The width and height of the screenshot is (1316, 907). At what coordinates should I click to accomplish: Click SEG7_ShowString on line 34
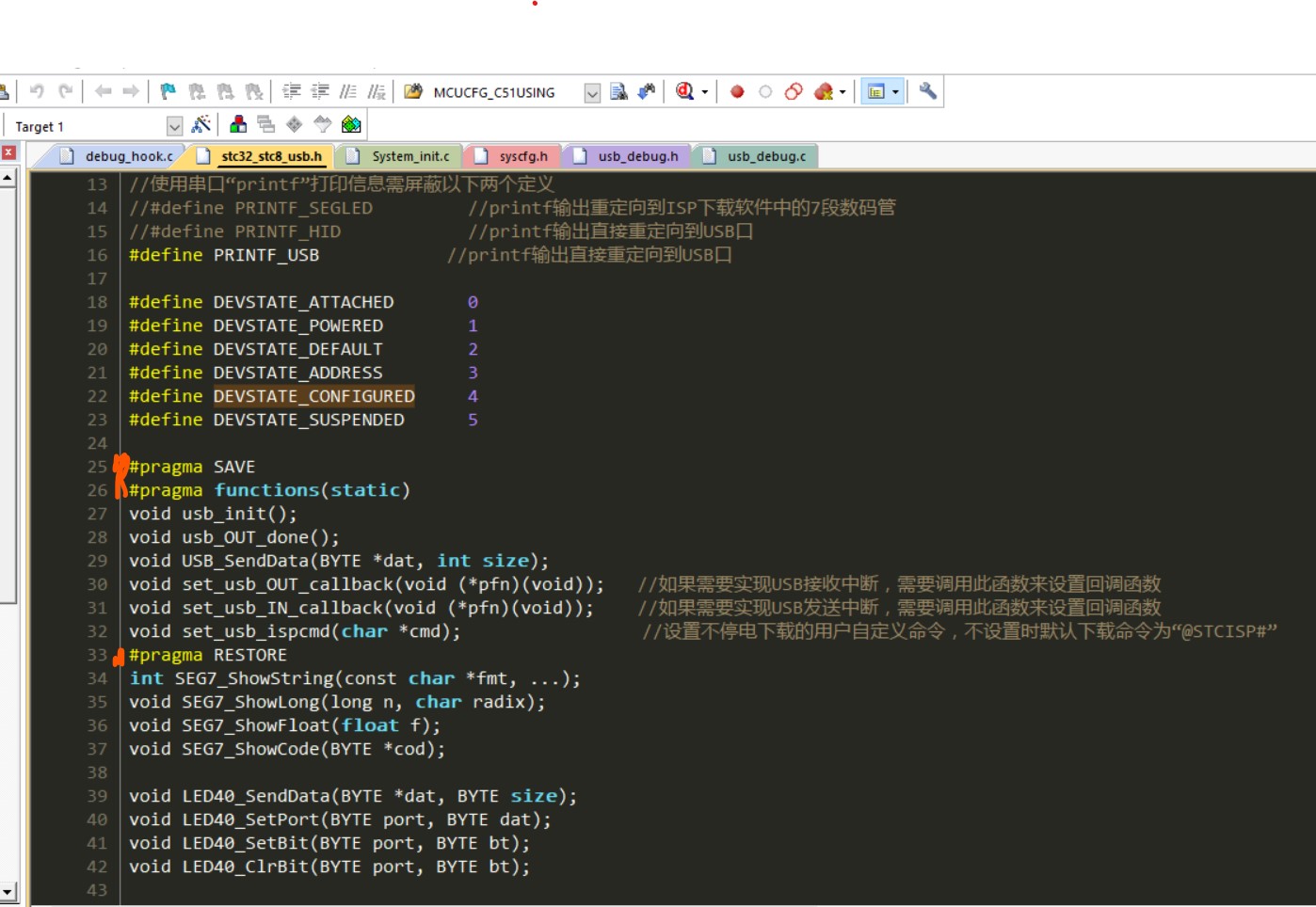tap(254, 678)
